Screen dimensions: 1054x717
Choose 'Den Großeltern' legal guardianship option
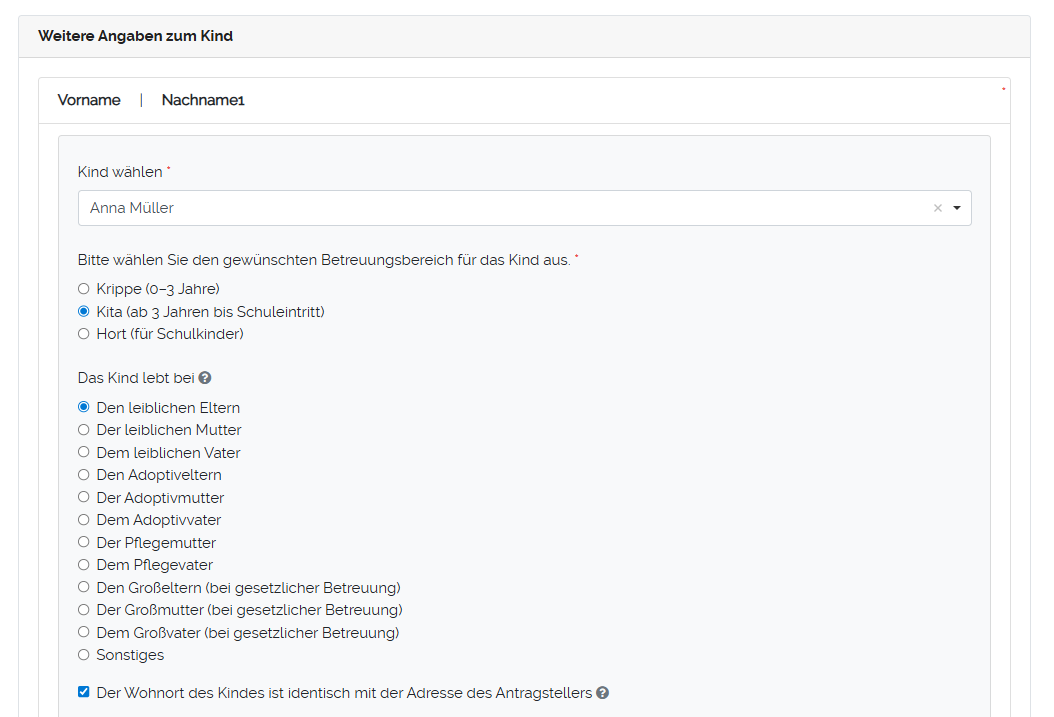click(x=84, y=587)
